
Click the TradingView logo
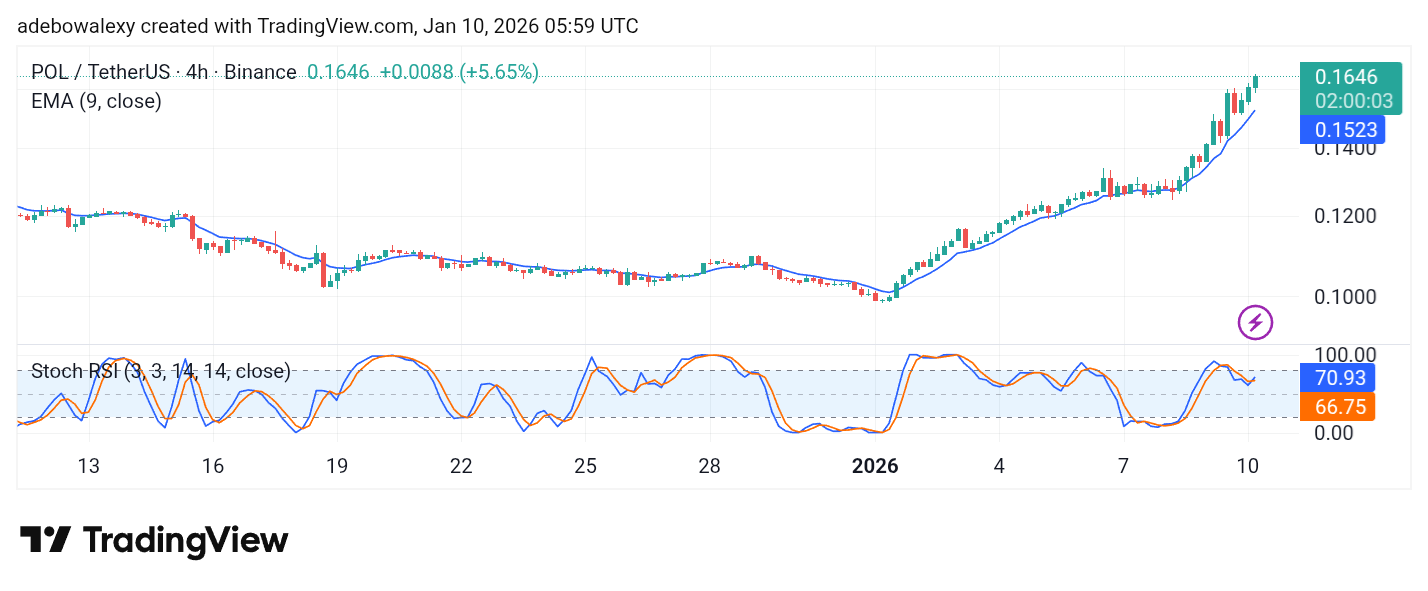pos(154,541)
